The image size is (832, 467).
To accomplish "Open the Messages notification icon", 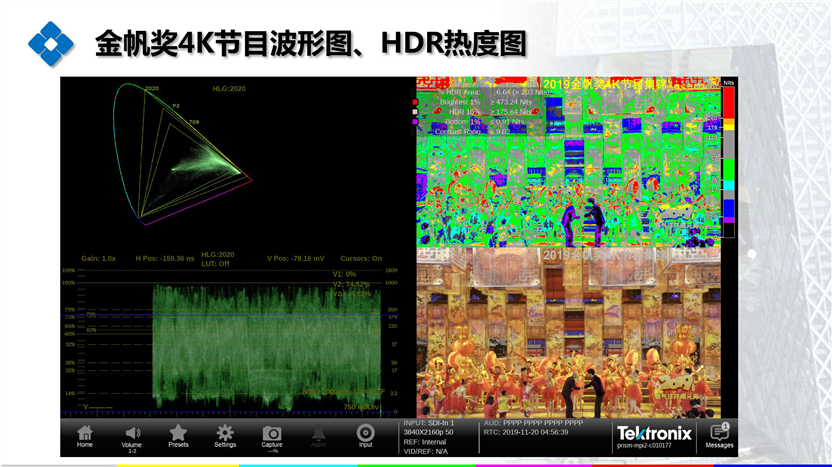I will pos(719,433).
